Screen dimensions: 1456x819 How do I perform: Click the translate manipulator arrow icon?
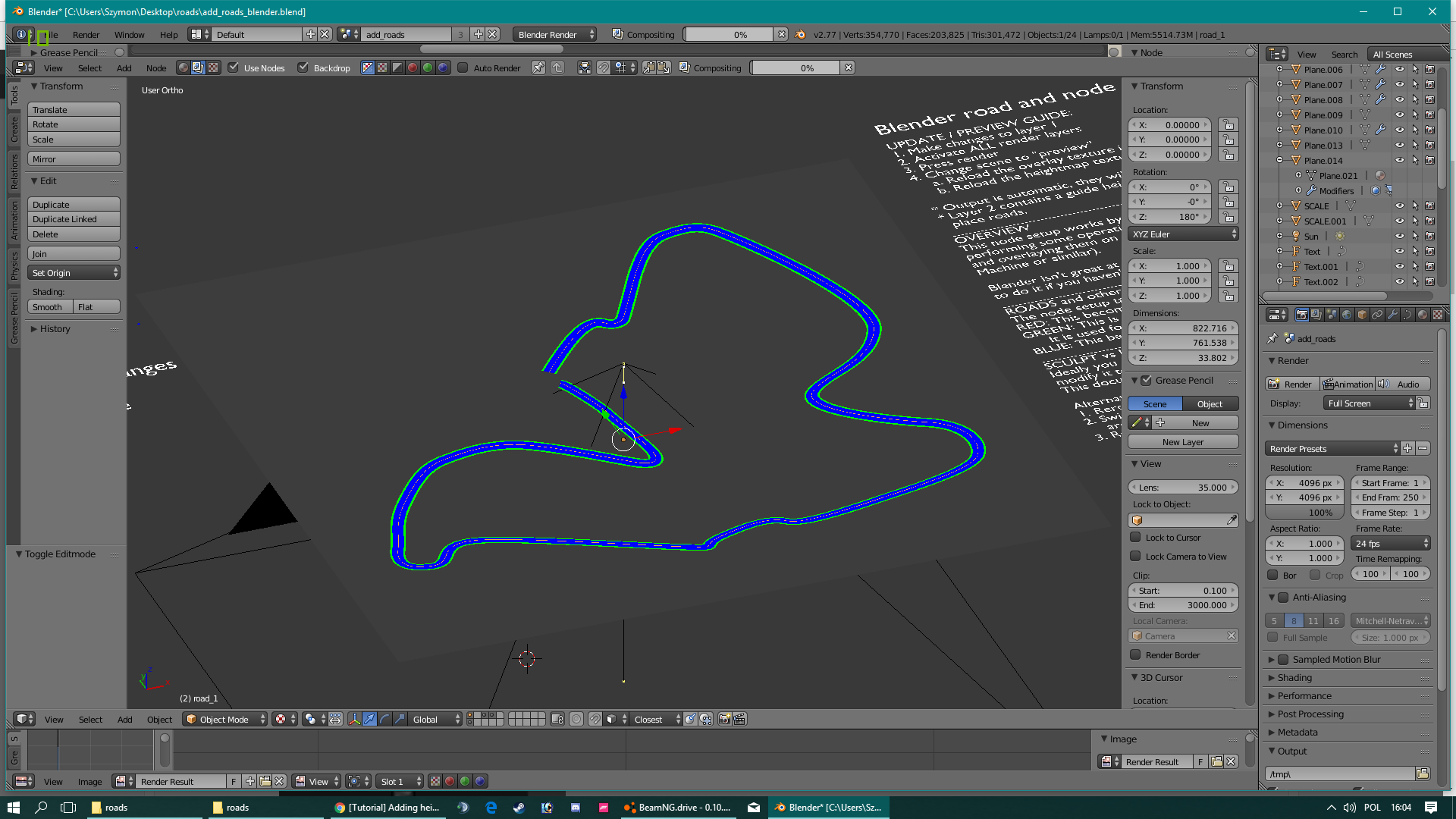(x=369, y=719)
